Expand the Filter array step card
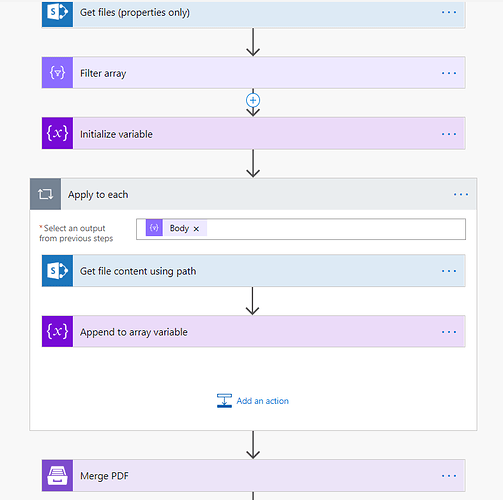The width and height of the screenshot is (503, 500). click(x=253, y=73)
